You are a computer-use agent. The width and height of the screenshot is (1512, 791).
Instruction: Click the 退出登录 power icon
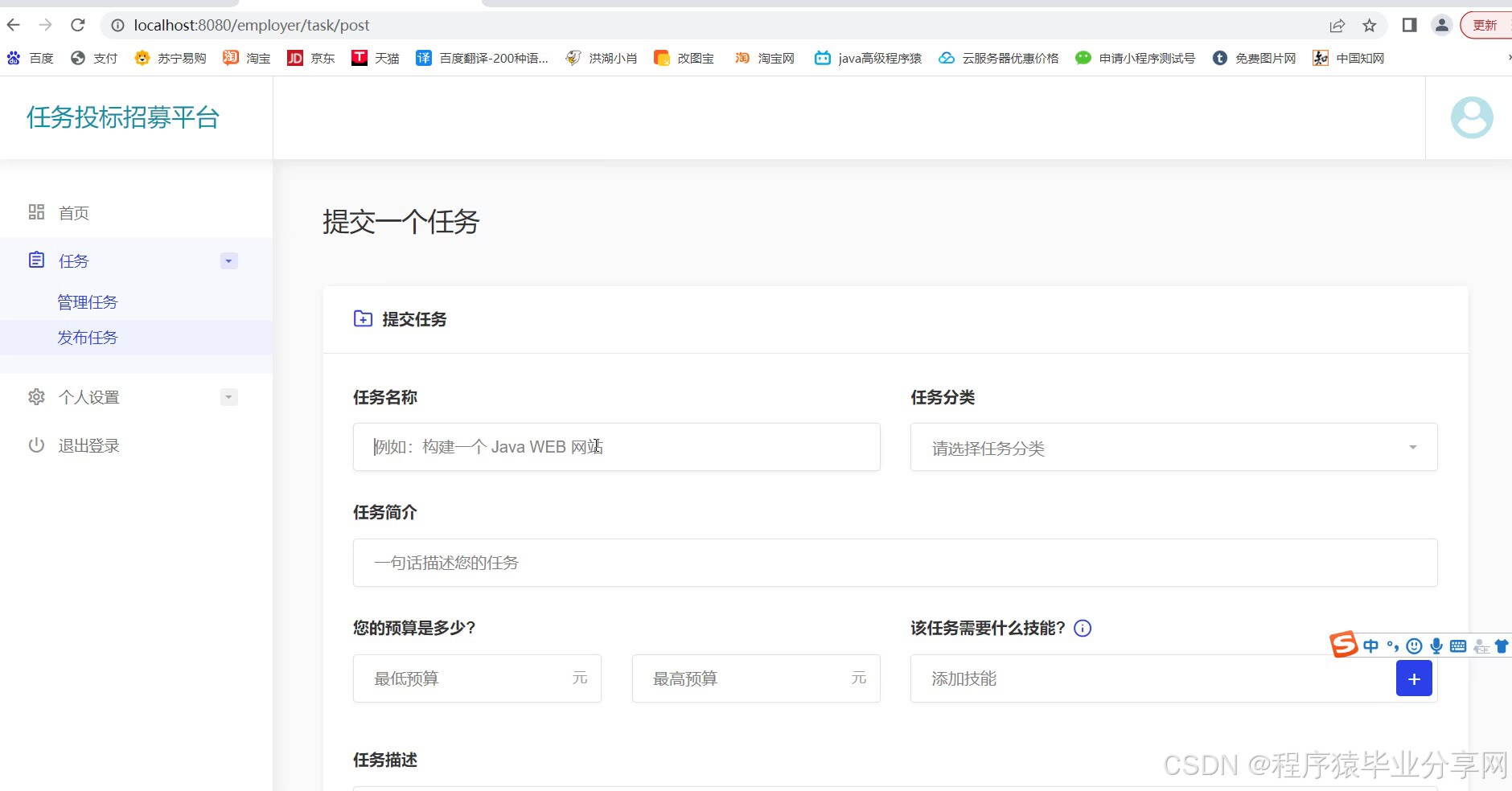click(36, 445)
